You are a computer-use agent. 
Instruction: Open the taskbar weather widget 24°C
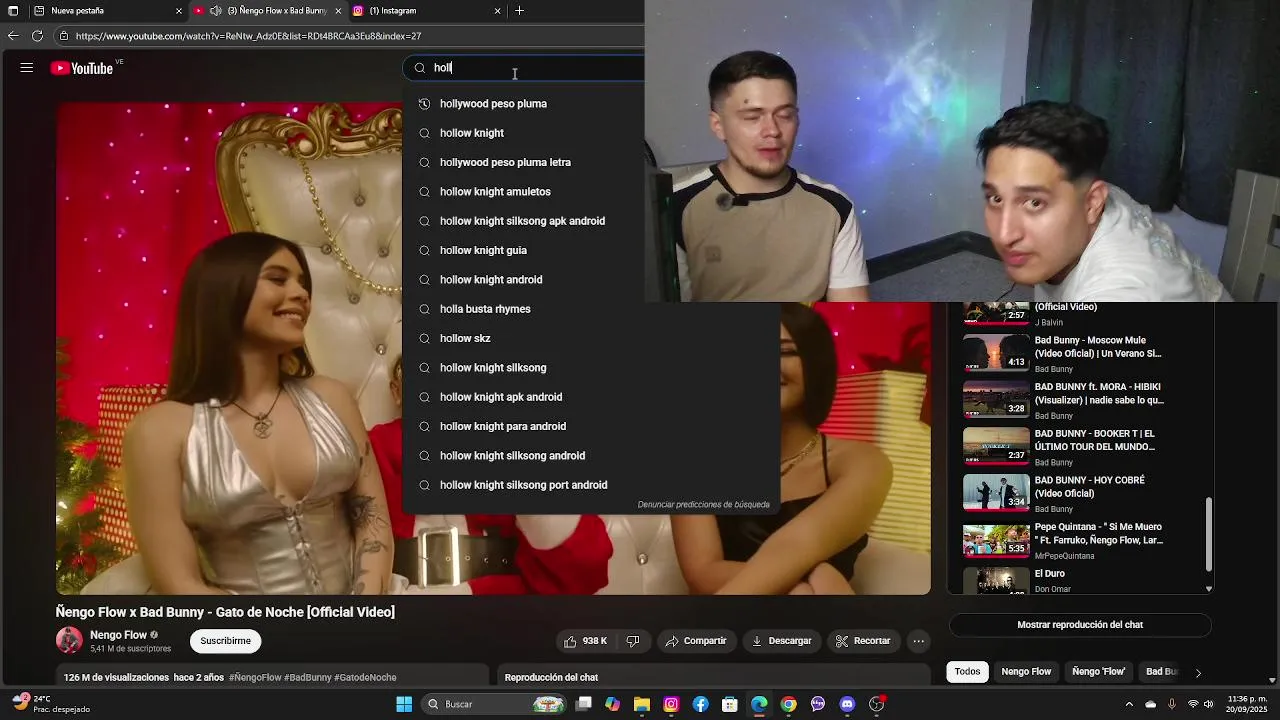[x=52, y=704]
